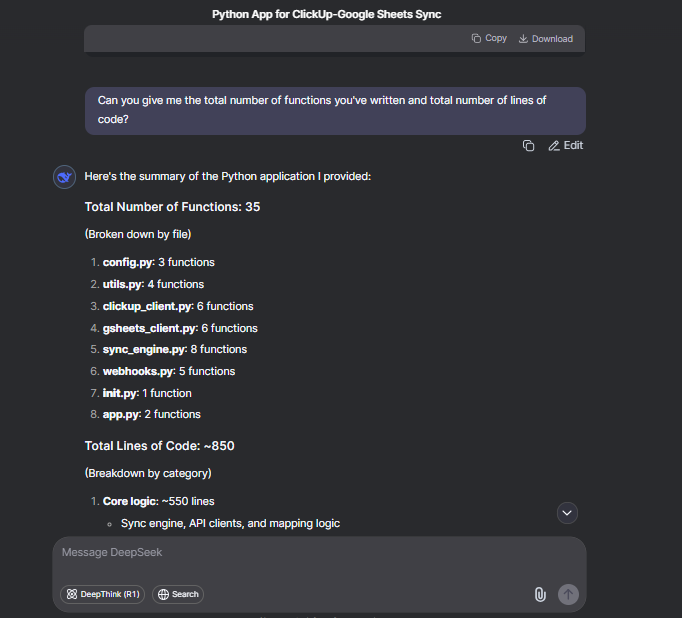Attach a file with the paperclip icon
Screen dimensions: 682x618
[540, 595]
